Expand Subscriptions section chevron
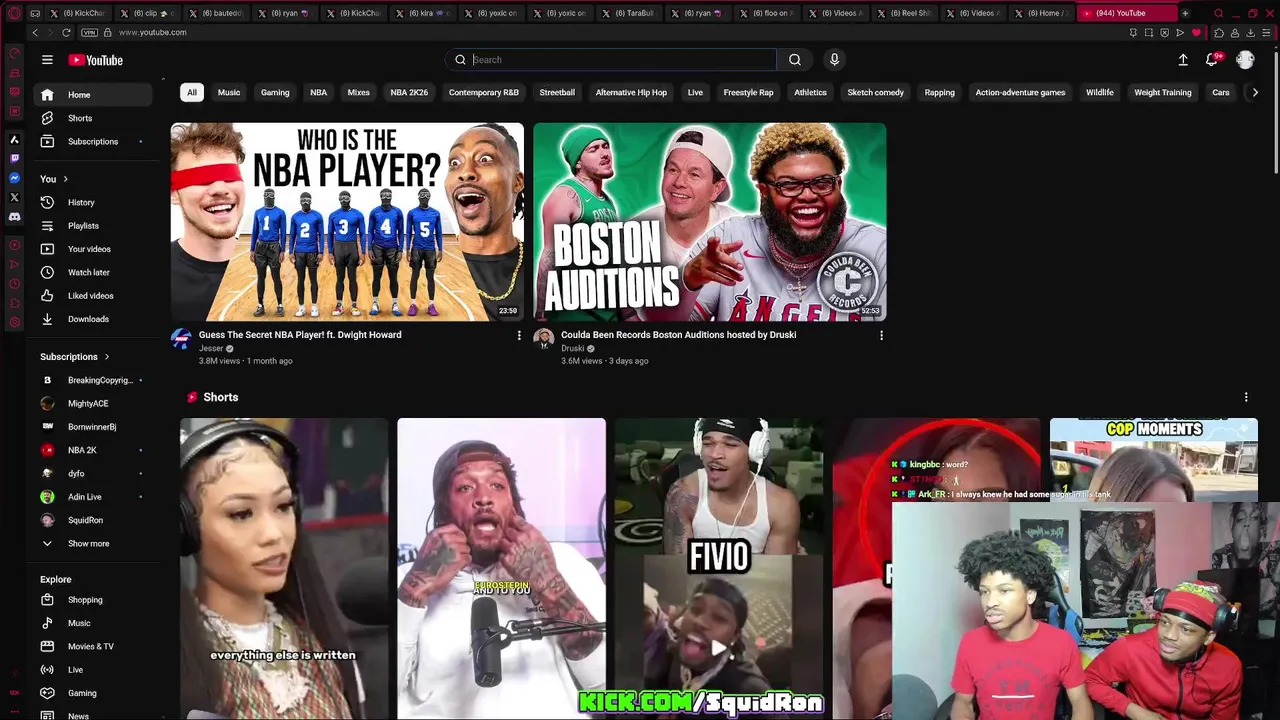This screenshot has height=720, width=1280. click(106, 357)
